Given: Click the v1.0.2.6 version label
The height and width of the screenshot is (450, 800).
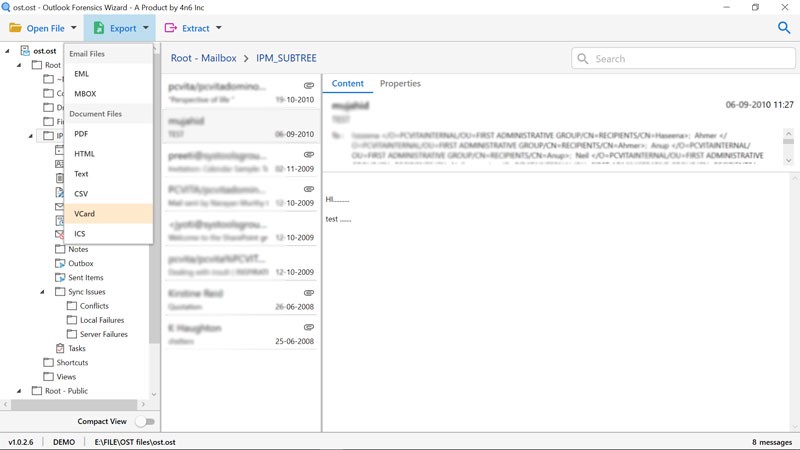Looking at the screenshot, I should (x=21, y=442).
